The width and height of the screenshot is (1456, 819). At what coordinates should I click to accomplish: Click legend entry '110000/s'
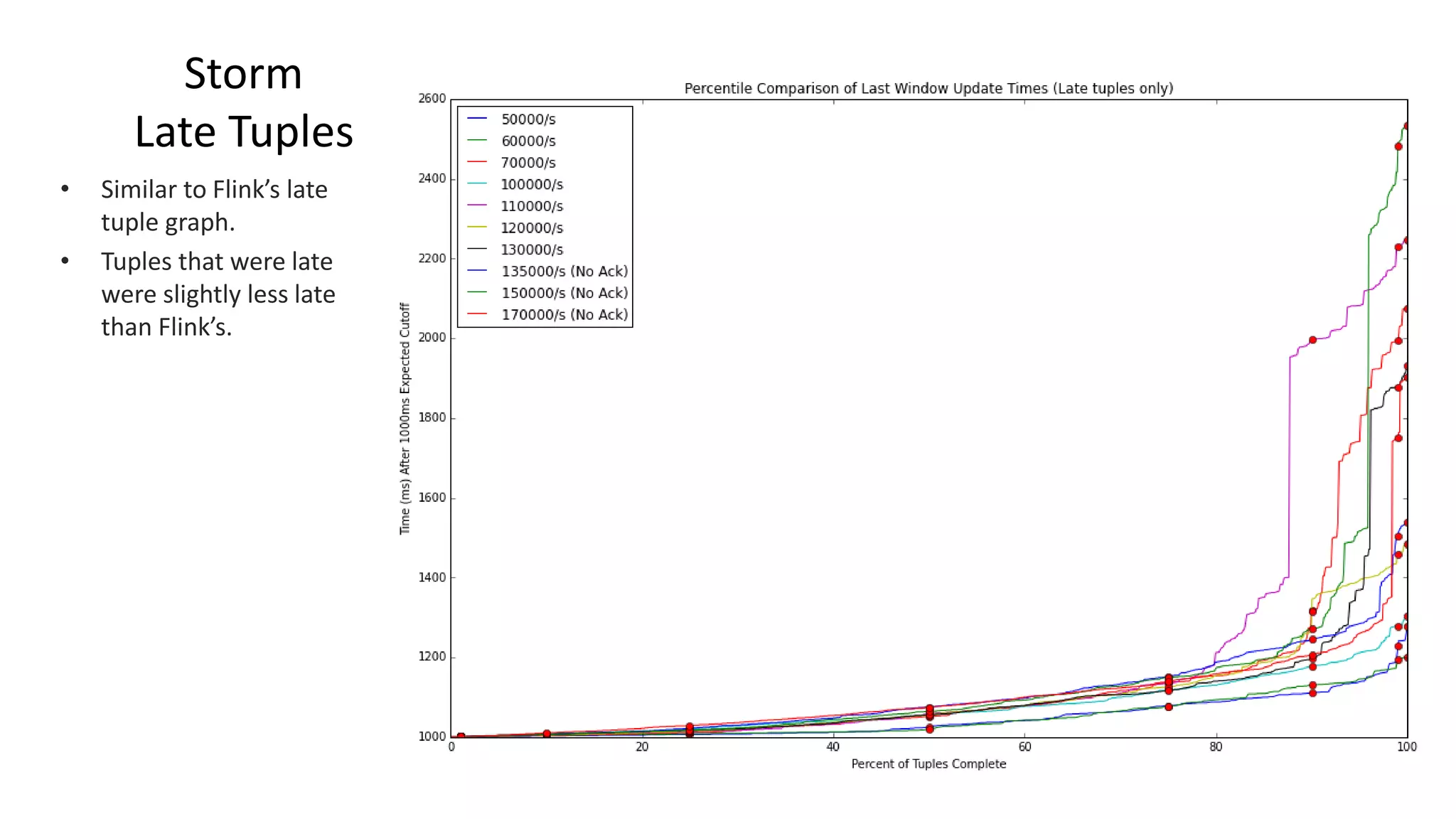pyautogui.click(x=532, y=206)
